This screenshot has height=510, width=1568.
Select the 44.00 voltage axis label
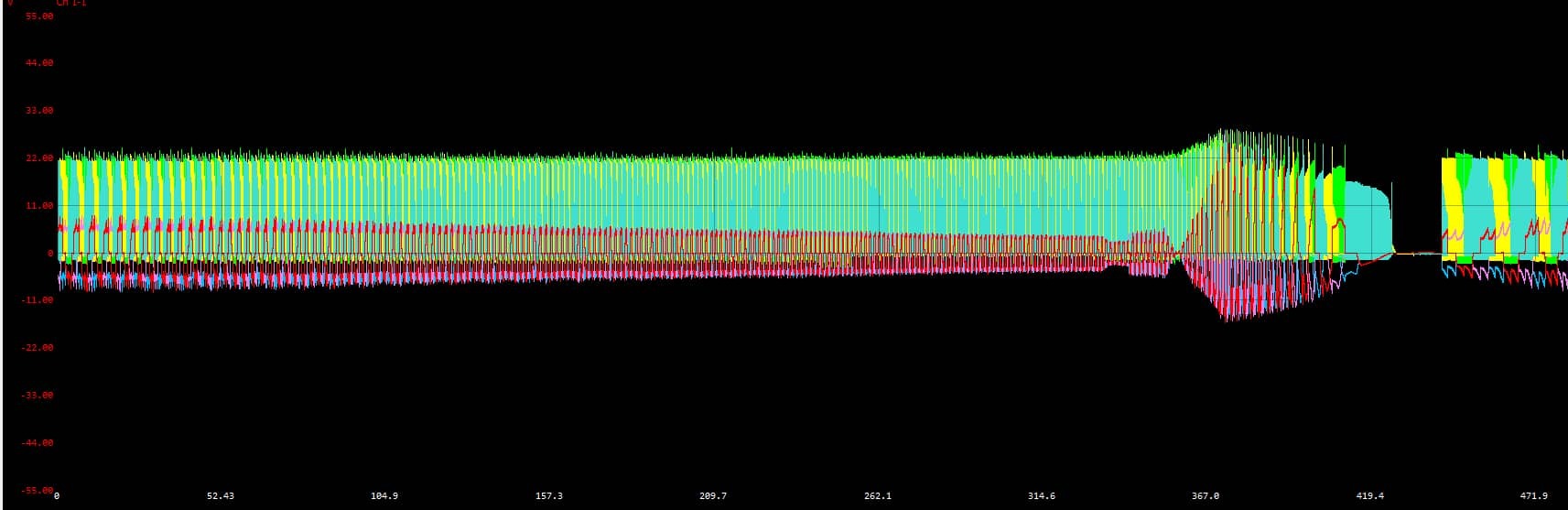[x=39, y=63]
